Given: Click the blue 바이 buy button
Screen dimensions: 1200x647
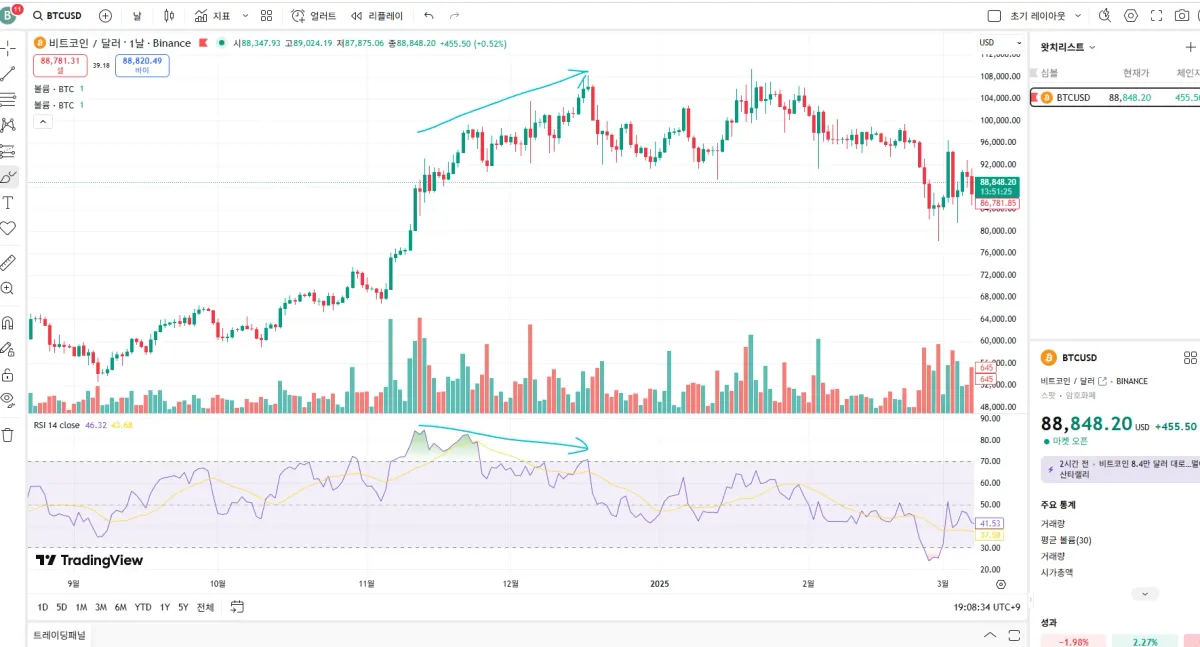Looking at the screenshot, I should pos(140,62).
